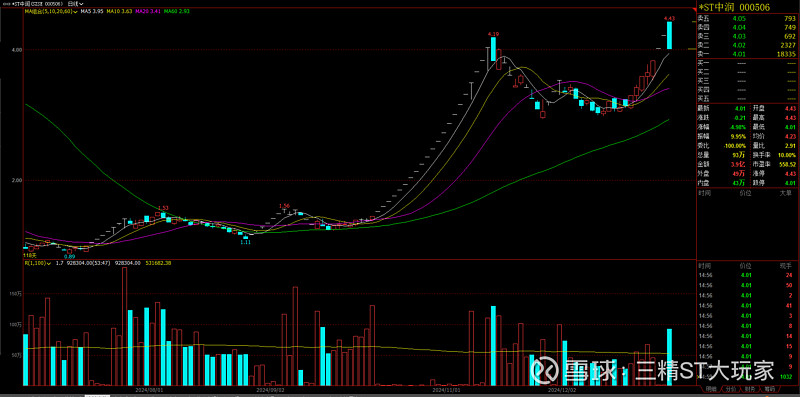The image size is (800, 397).
Task: Click the 2024/11/01 date axis label
Action: coord(446,389)
